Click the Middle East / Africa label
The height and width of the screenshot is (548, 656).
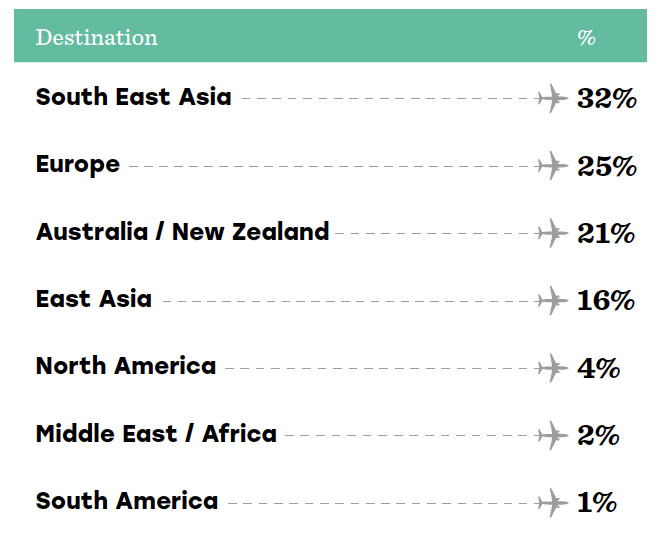pos(156,433)
